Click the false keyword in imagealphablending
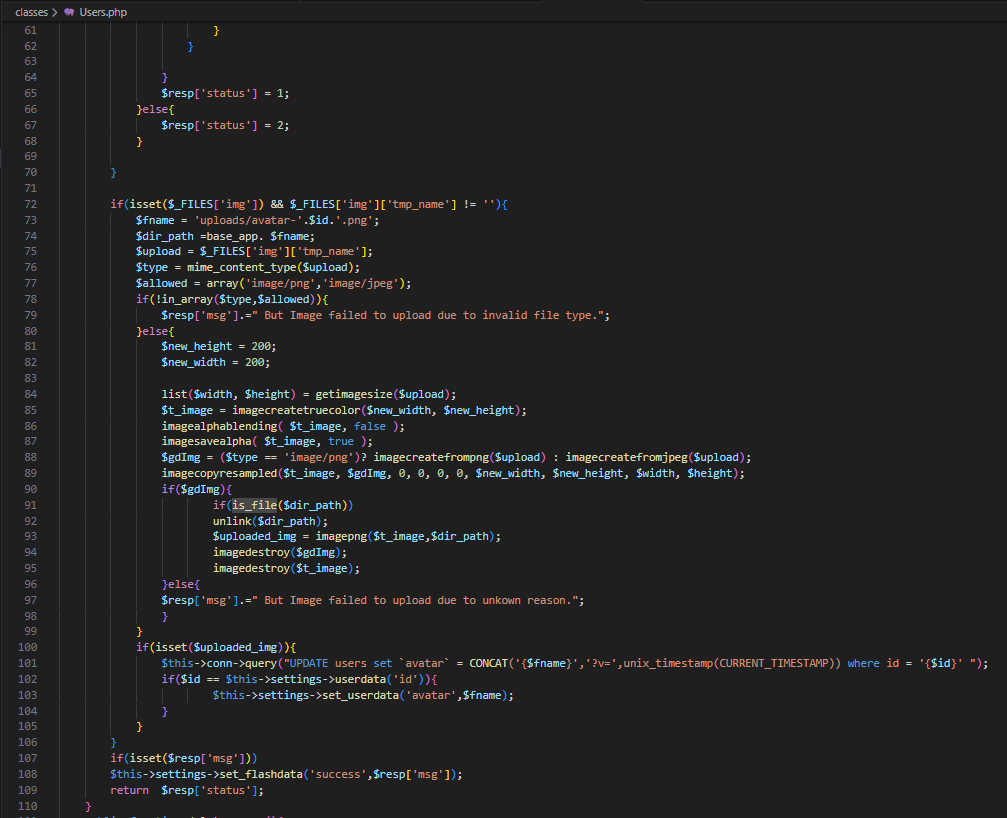 click(x=370, y=425)
